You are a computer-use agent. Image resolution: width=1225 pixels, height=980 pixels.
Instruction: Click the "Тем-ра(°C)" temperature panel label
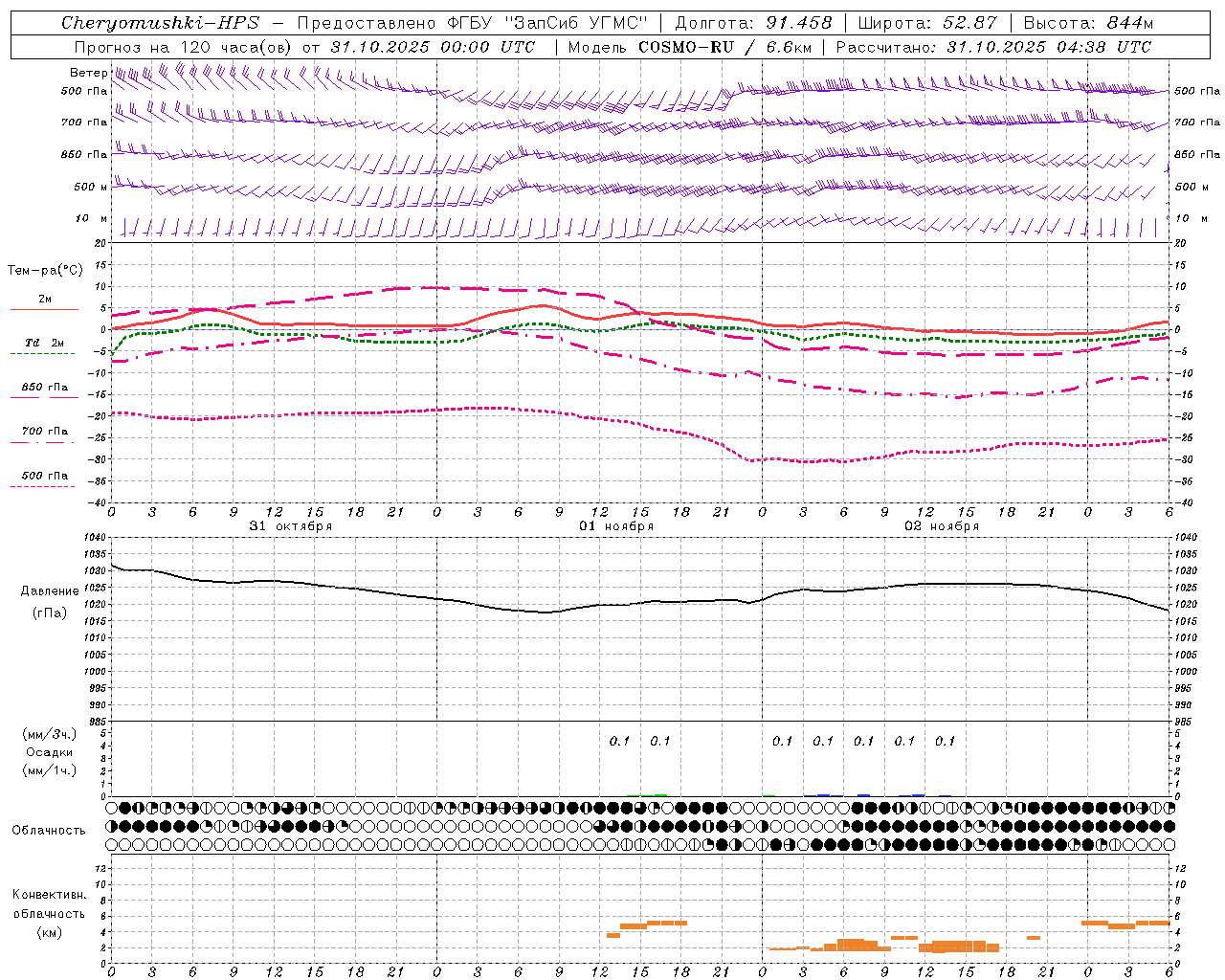click(45, 271)
